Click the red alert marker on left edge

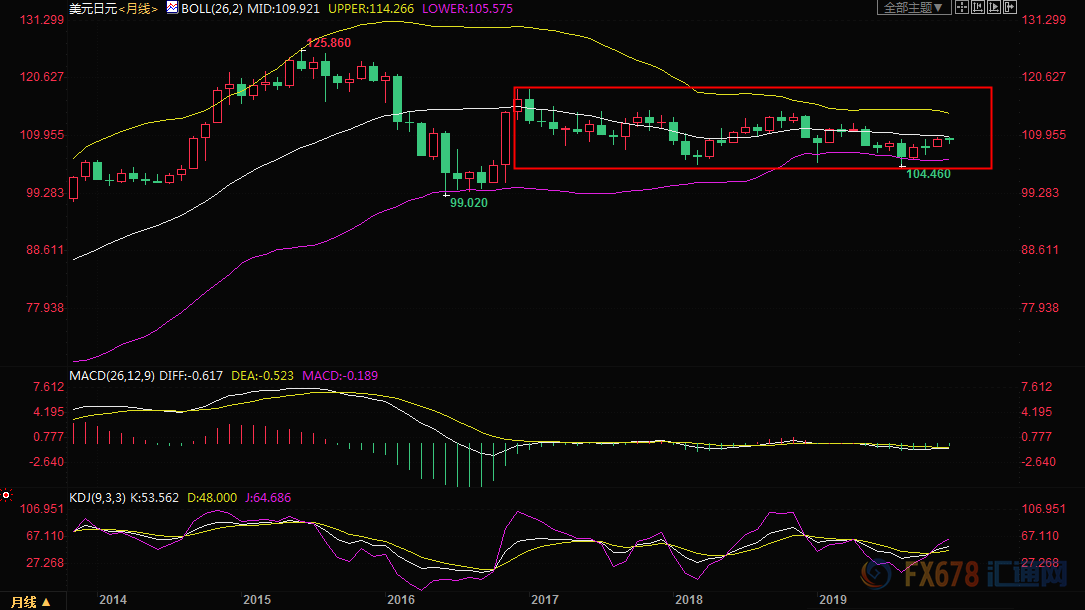[x=6, y=494]
